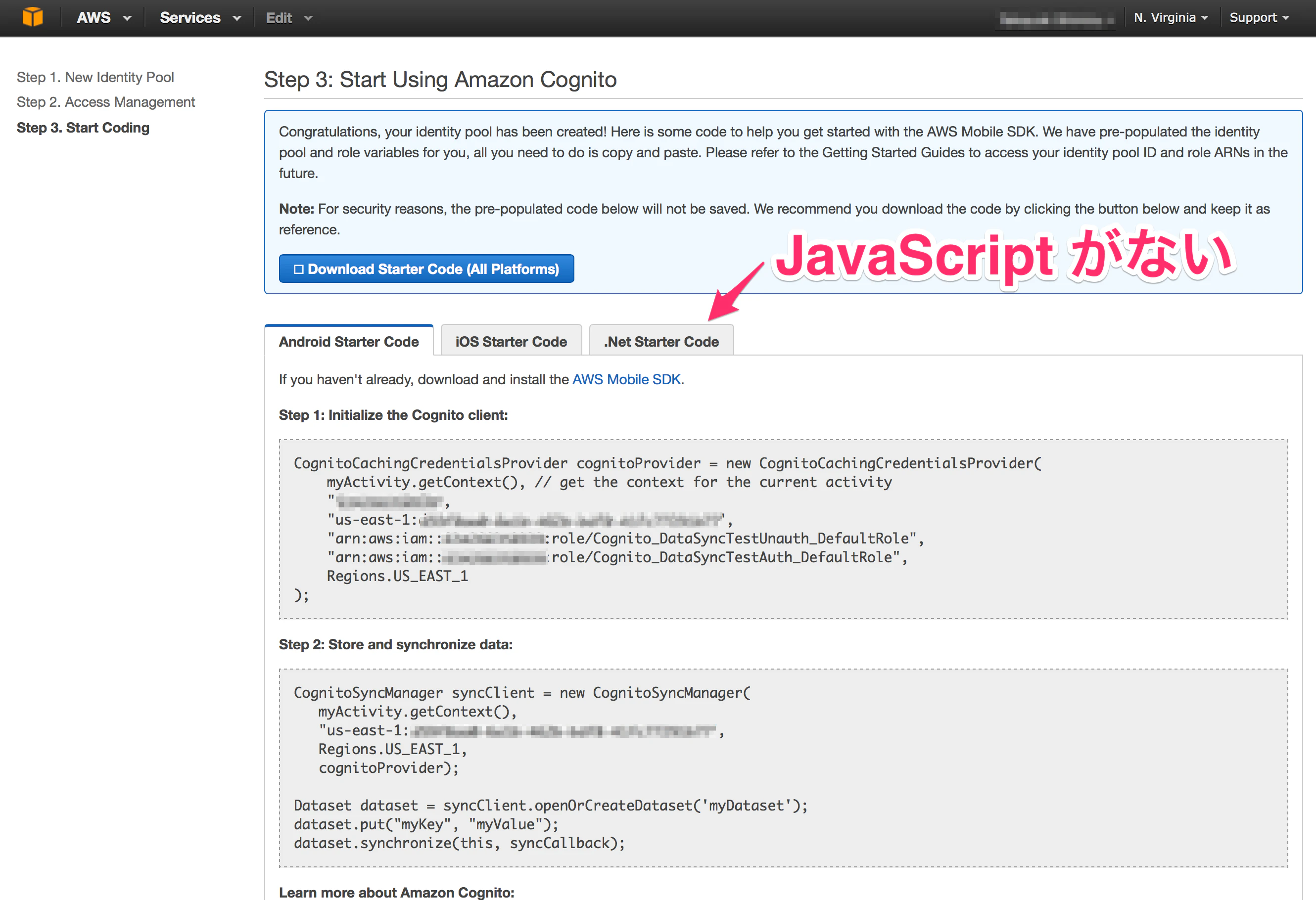
Task: Go to Step 2. Access Management
Action: coord(106,102)
